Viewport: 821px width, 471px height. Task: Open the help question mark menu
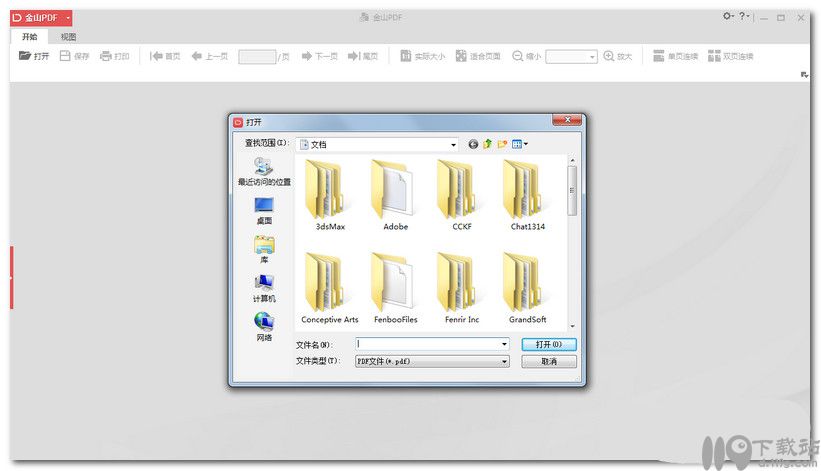(744, 16)
